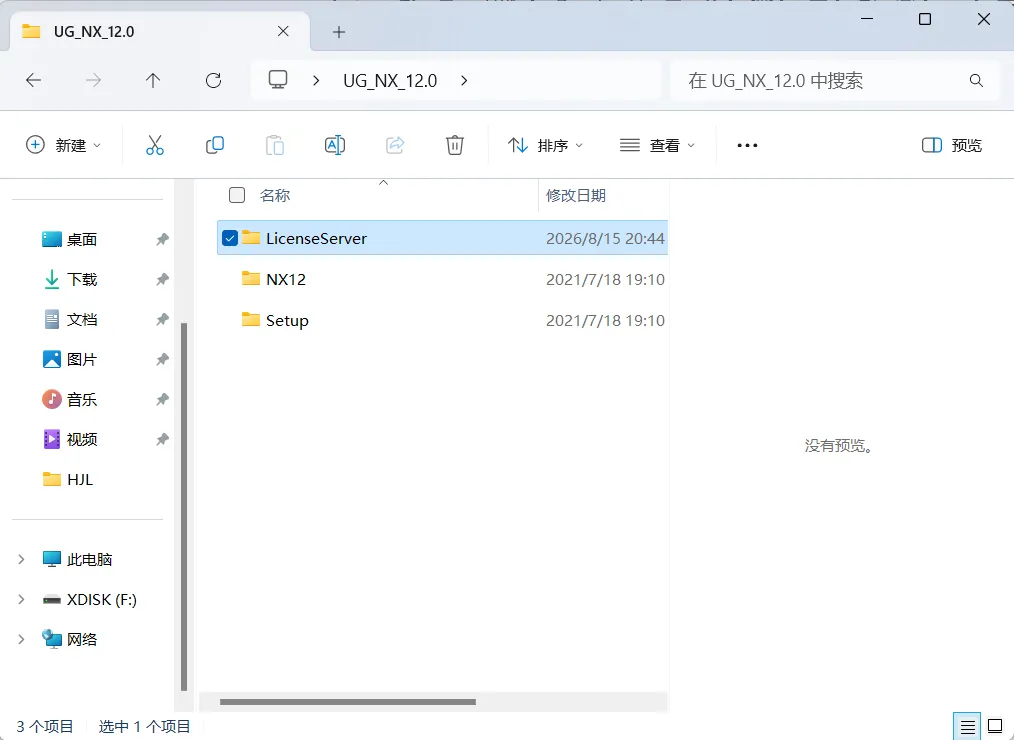Image resolution: width=1014 pixels, height=740 pixels.
Task: Copy the selected LicenseServer folder
Action: 215,145
